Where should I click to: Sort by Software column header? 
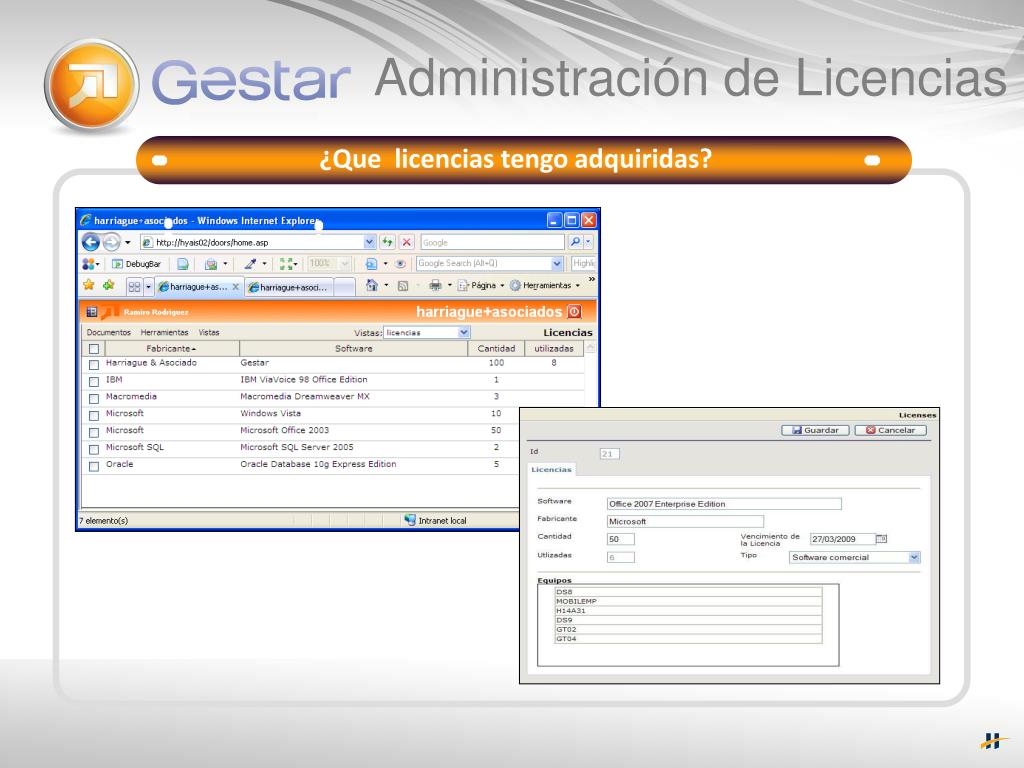[353, 349]
